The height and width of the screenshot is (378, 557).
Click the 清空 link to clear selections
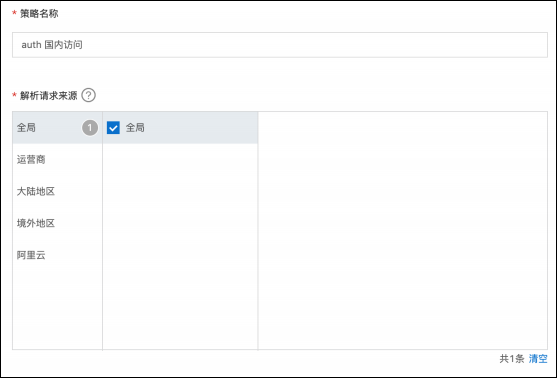click(x=538, y=359)
